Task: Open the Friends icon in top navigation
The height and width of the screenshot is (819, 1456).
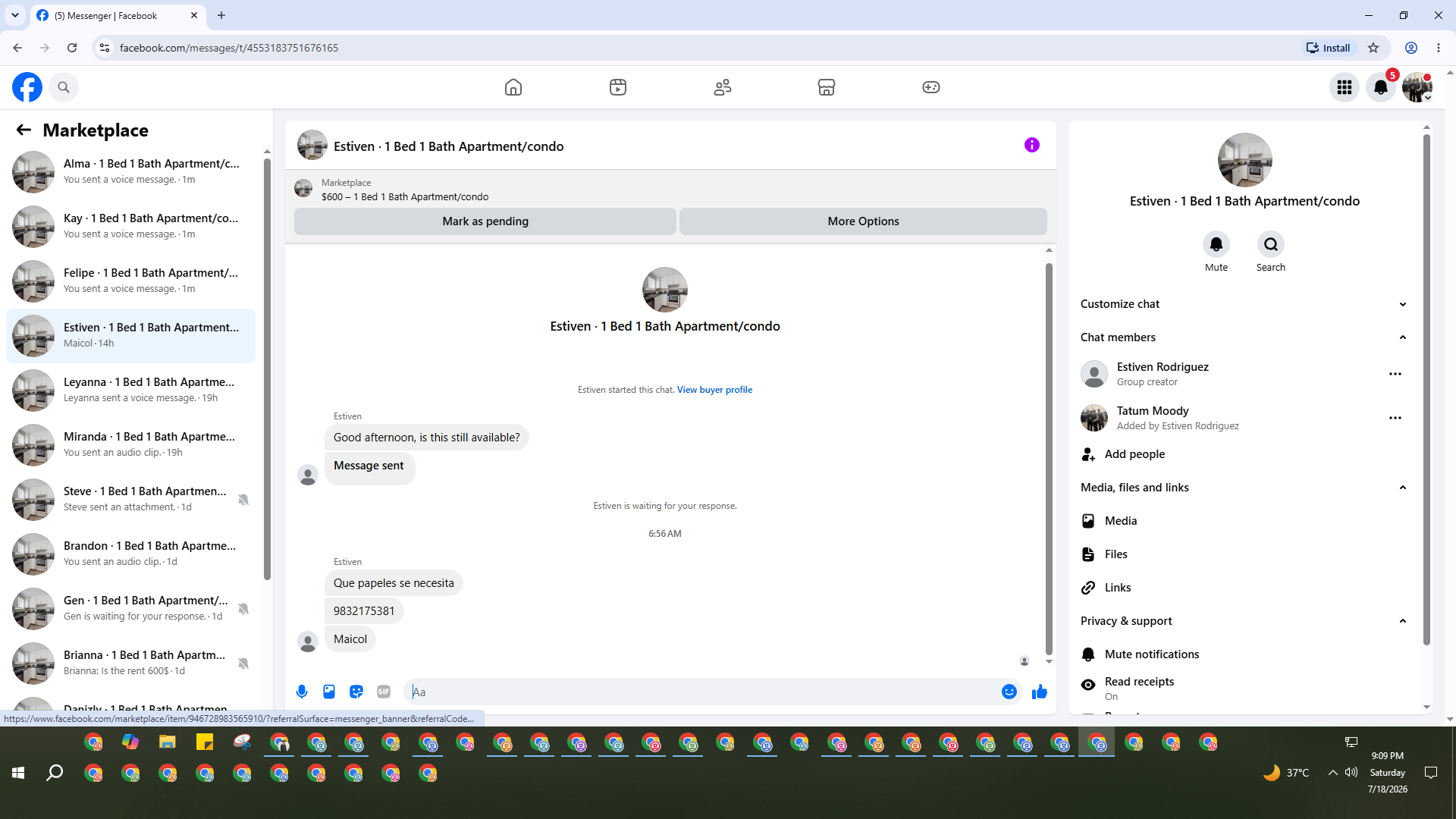Action: pyautogui.click(x=723, y=87)
